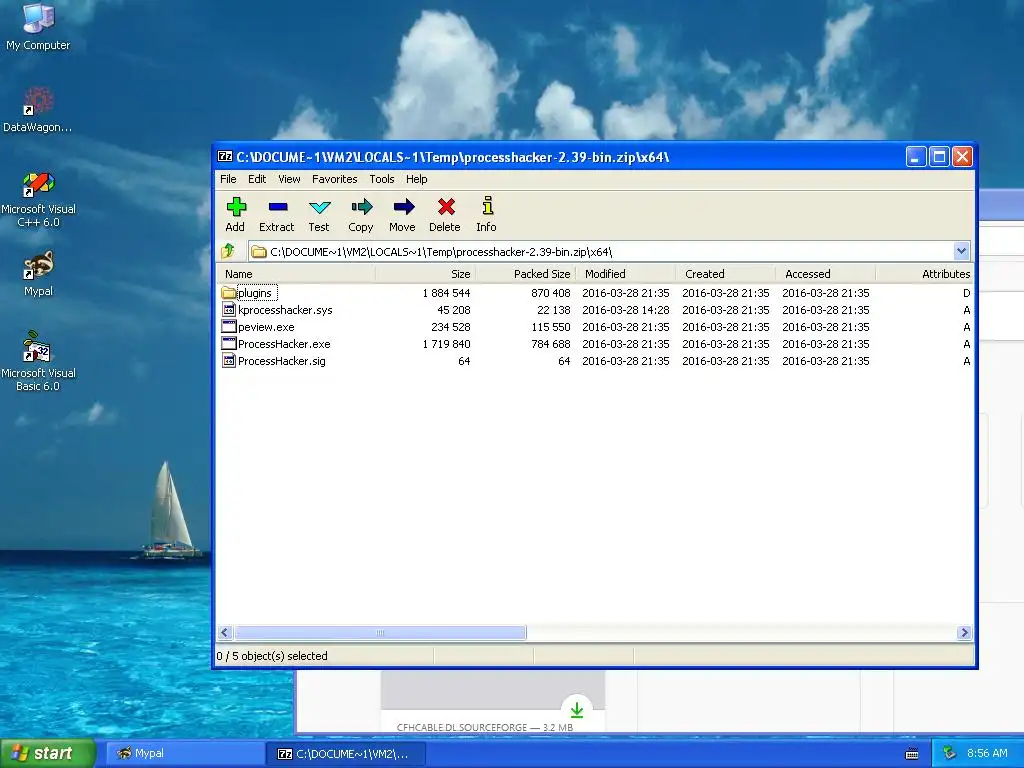Sort by Accessed column header
Viewport: 1024px width, 768px height.
pyautogui.click(x=825, y=274)
